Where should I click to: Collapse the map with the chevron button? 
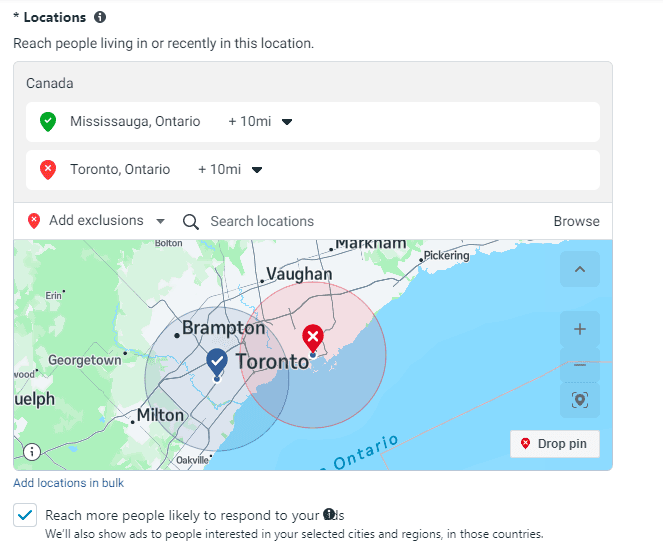click(580, 269)
